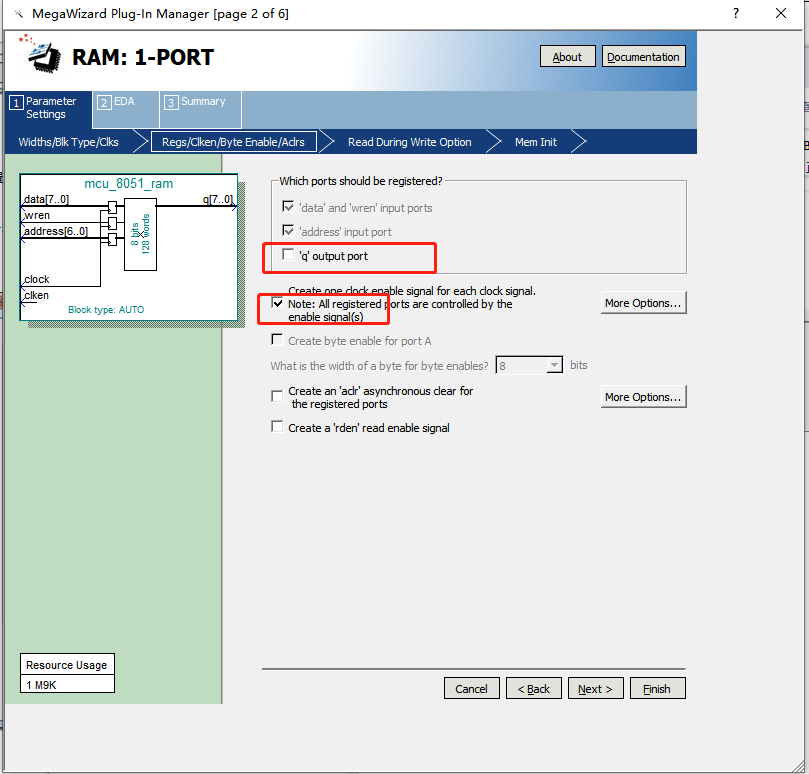Click the RAM chip wizard icon in header
The width and height of the screenshot is (809, 774).
coord(40,54)
